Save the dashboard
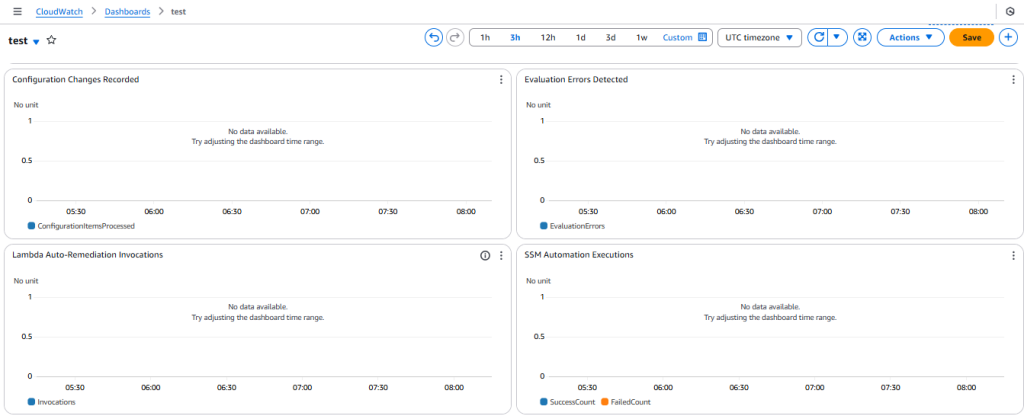Viewport: 1024px width, 416px height. pos(972,37)
